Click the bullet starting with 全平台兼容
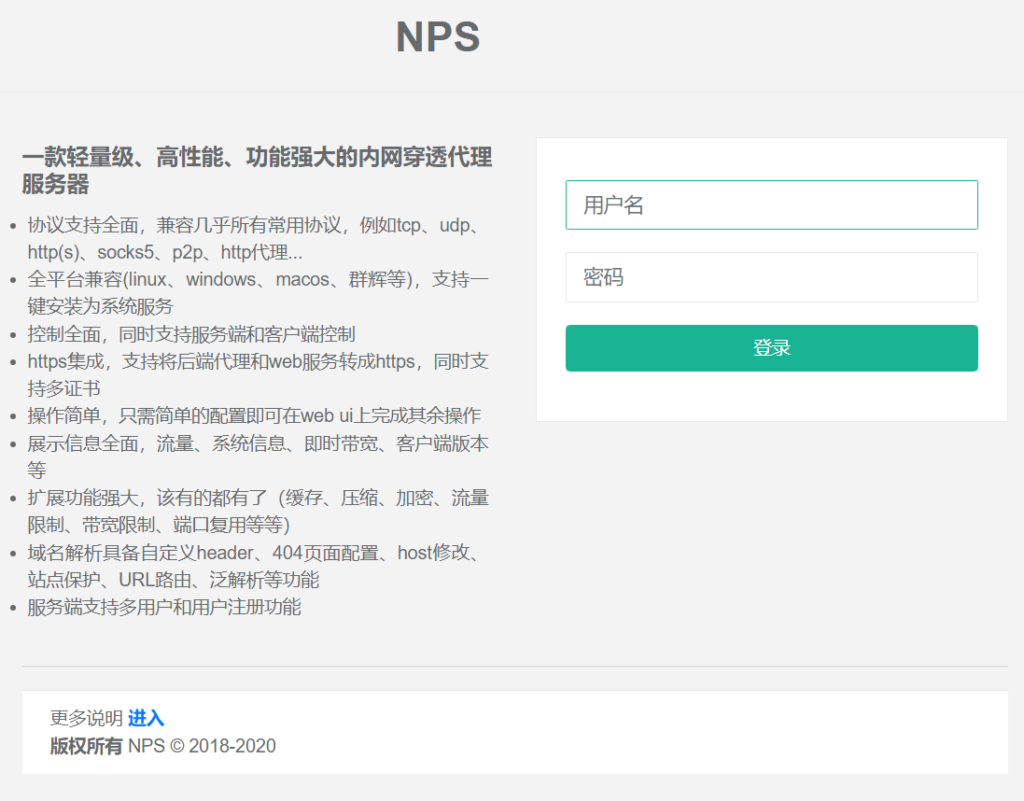 coord(257,293)
